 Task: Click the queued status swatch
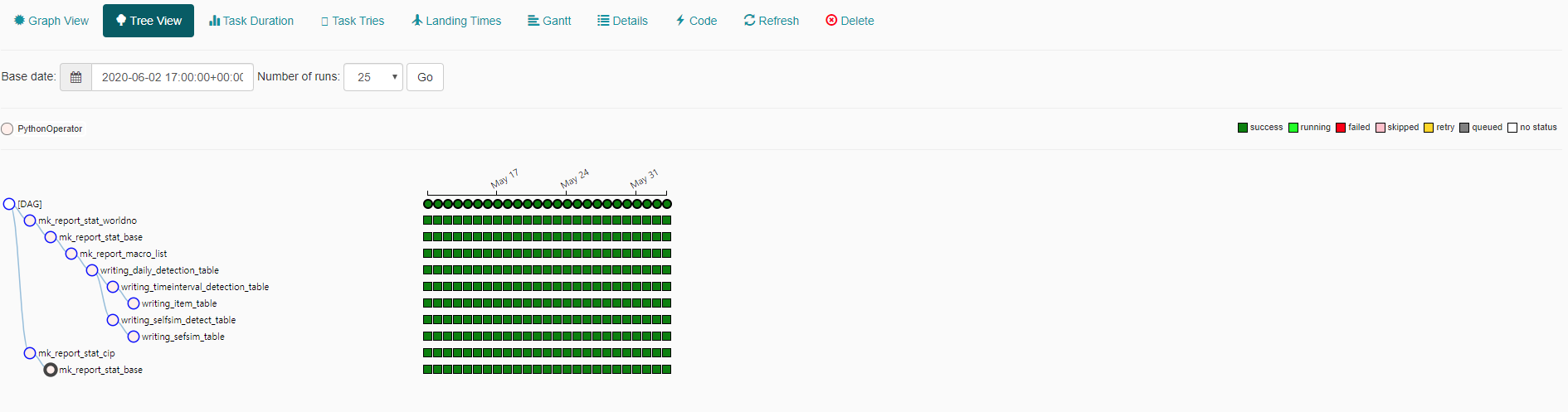[x=1464, y=128]
